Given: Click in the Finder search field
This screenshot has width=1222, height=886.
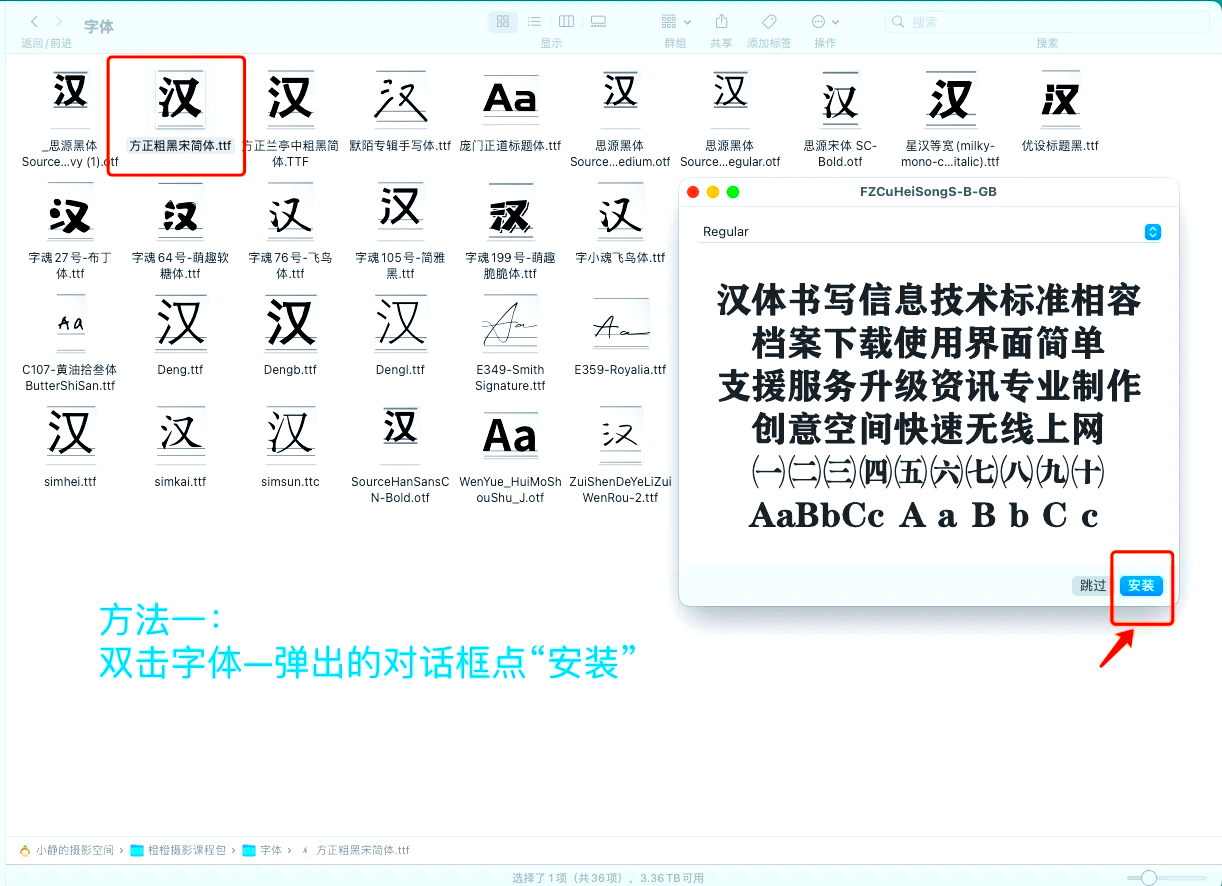Looking at the screenshot, I should 1047,21.
